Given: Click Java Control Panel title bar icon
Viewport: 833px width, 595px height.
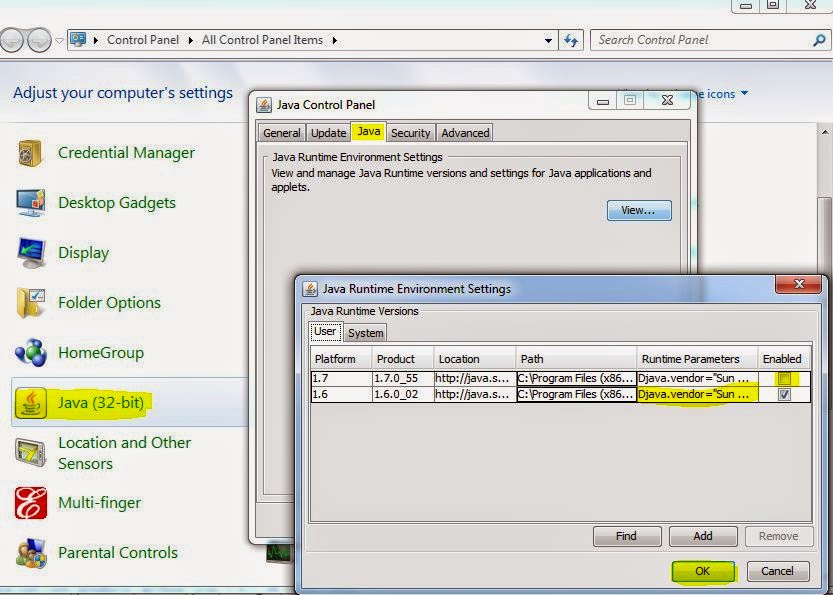Looking at the screenshot, I should 264,105.
